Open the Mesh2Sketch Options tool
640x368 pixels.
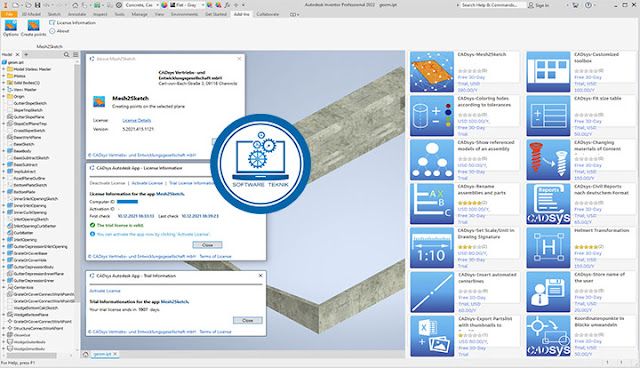click(x=11, y=28)
